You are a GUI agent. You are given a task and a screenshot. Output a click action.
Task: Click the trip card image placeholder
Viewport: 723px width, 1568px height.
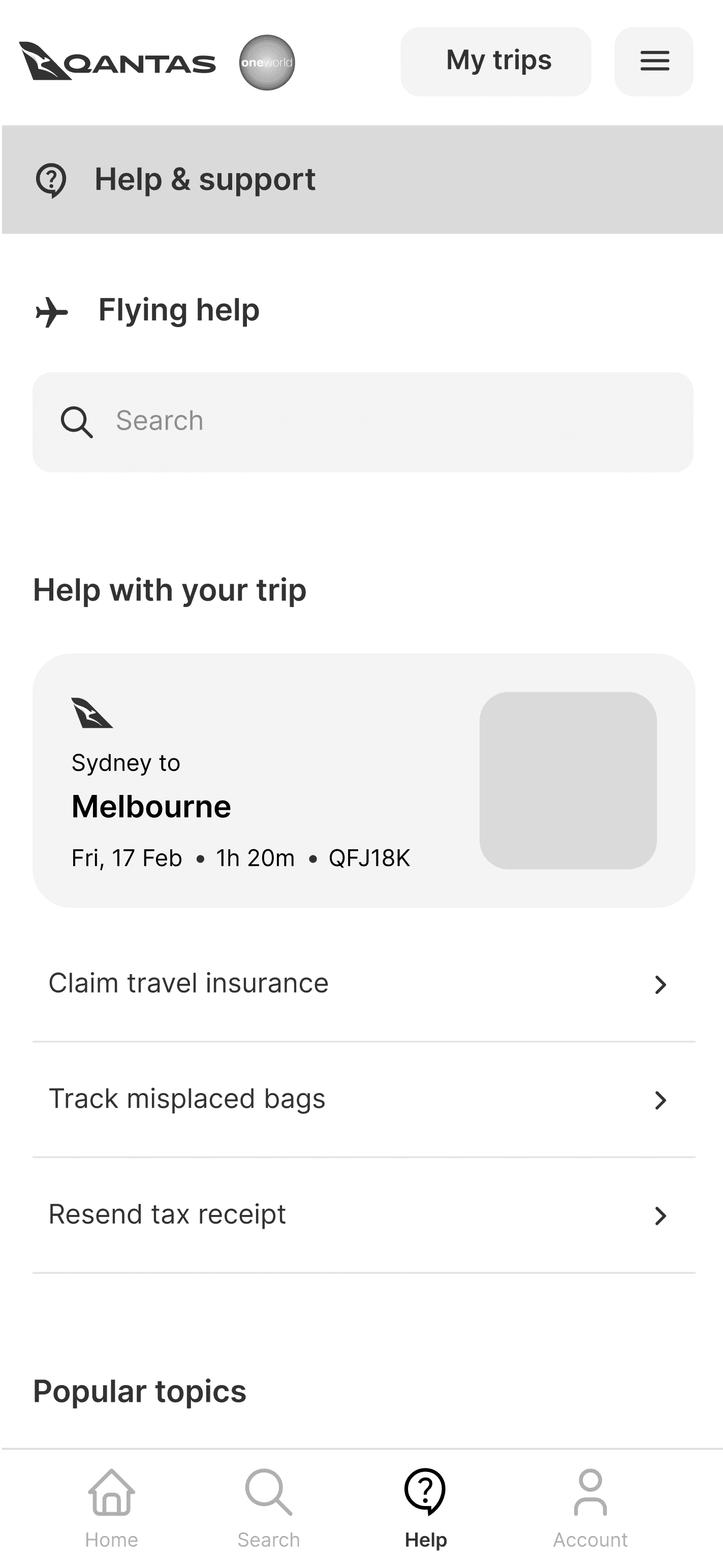pyautogui.click(x=568, y=780)
